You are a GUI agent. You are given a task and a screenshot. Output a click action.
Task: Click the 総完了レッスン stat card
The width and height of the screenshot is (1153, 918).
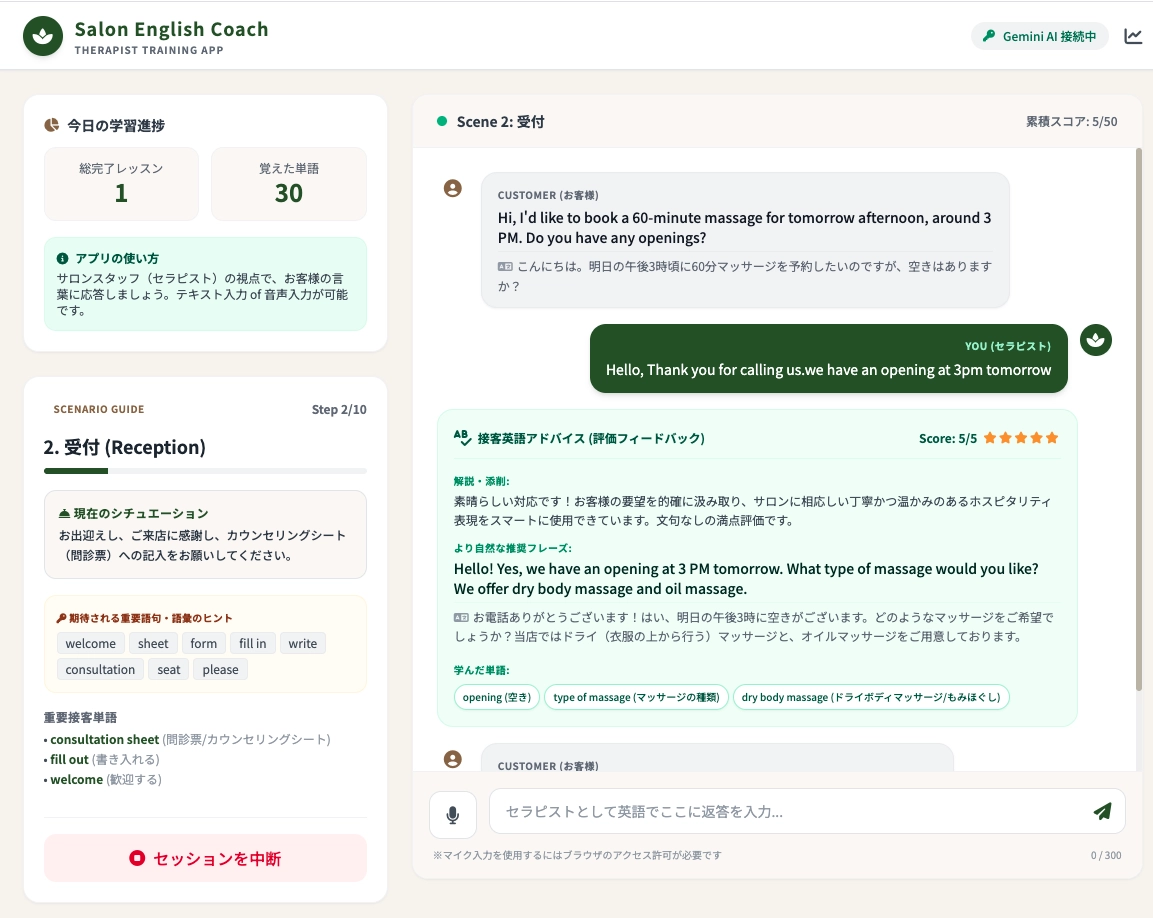click(x=121, y=184)
